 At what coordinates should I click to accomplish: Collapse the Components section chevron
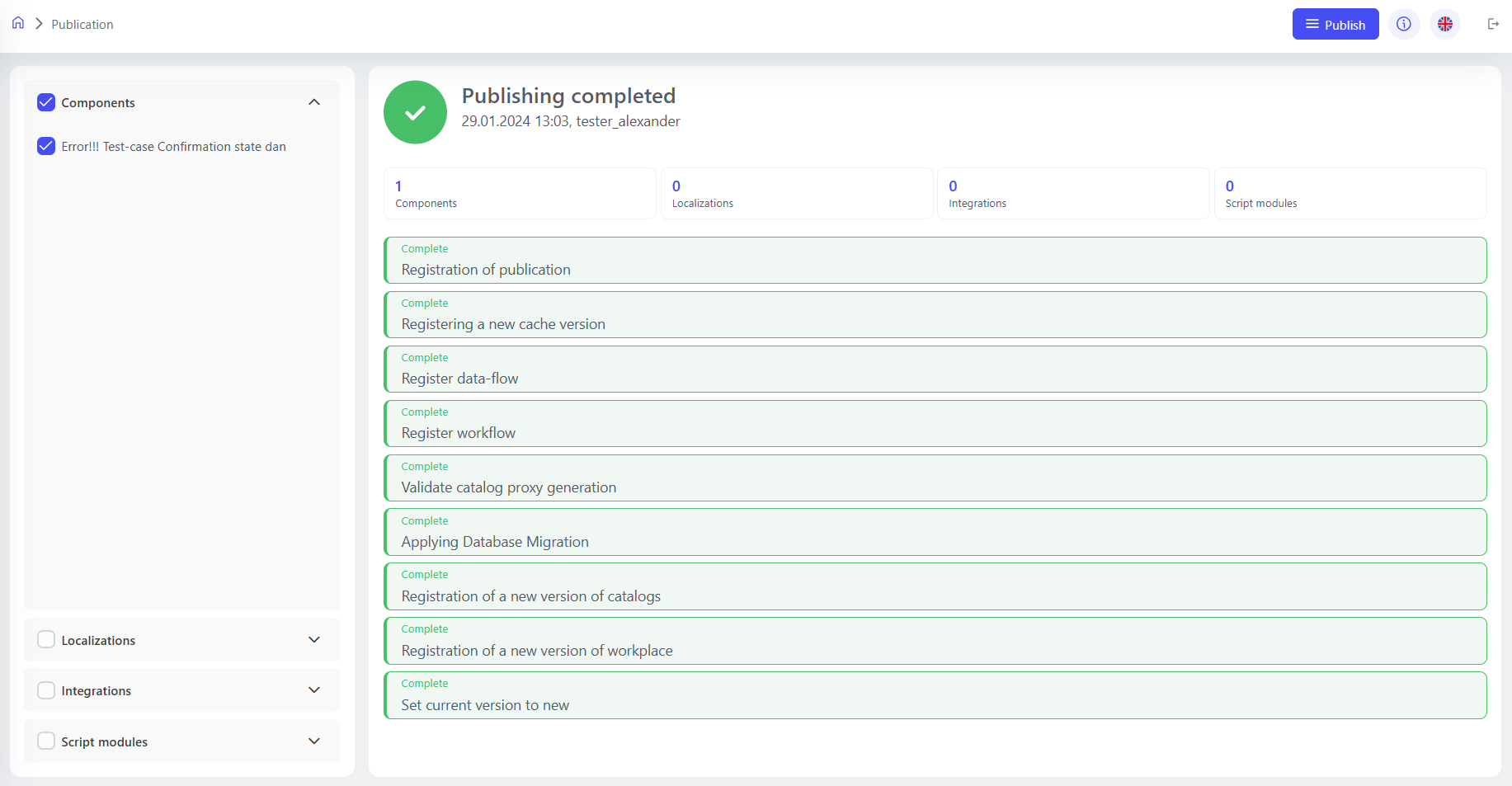pos(314,102)
